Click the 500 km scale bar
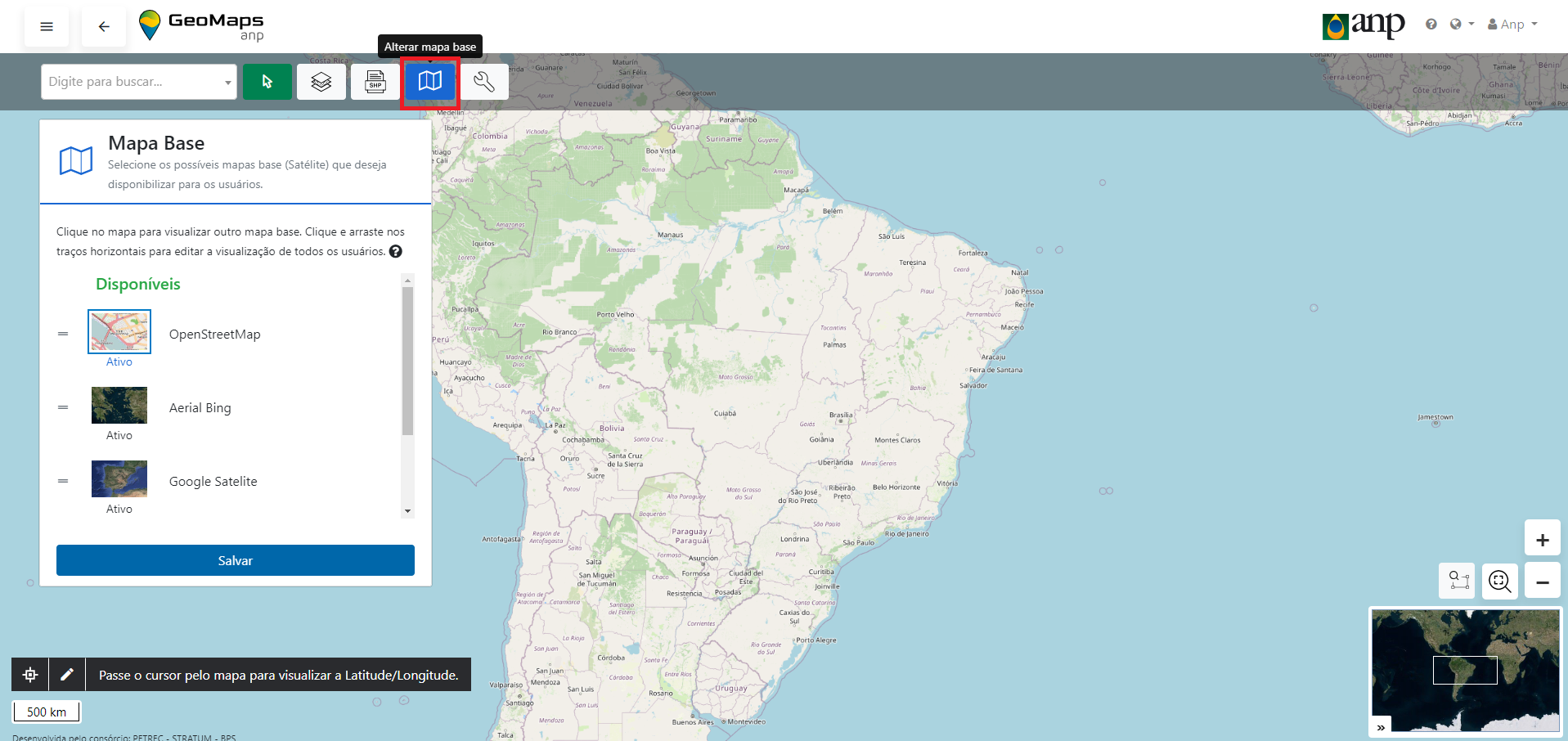The width and height of the screenshot is (1568, 741). click(47, 712)
